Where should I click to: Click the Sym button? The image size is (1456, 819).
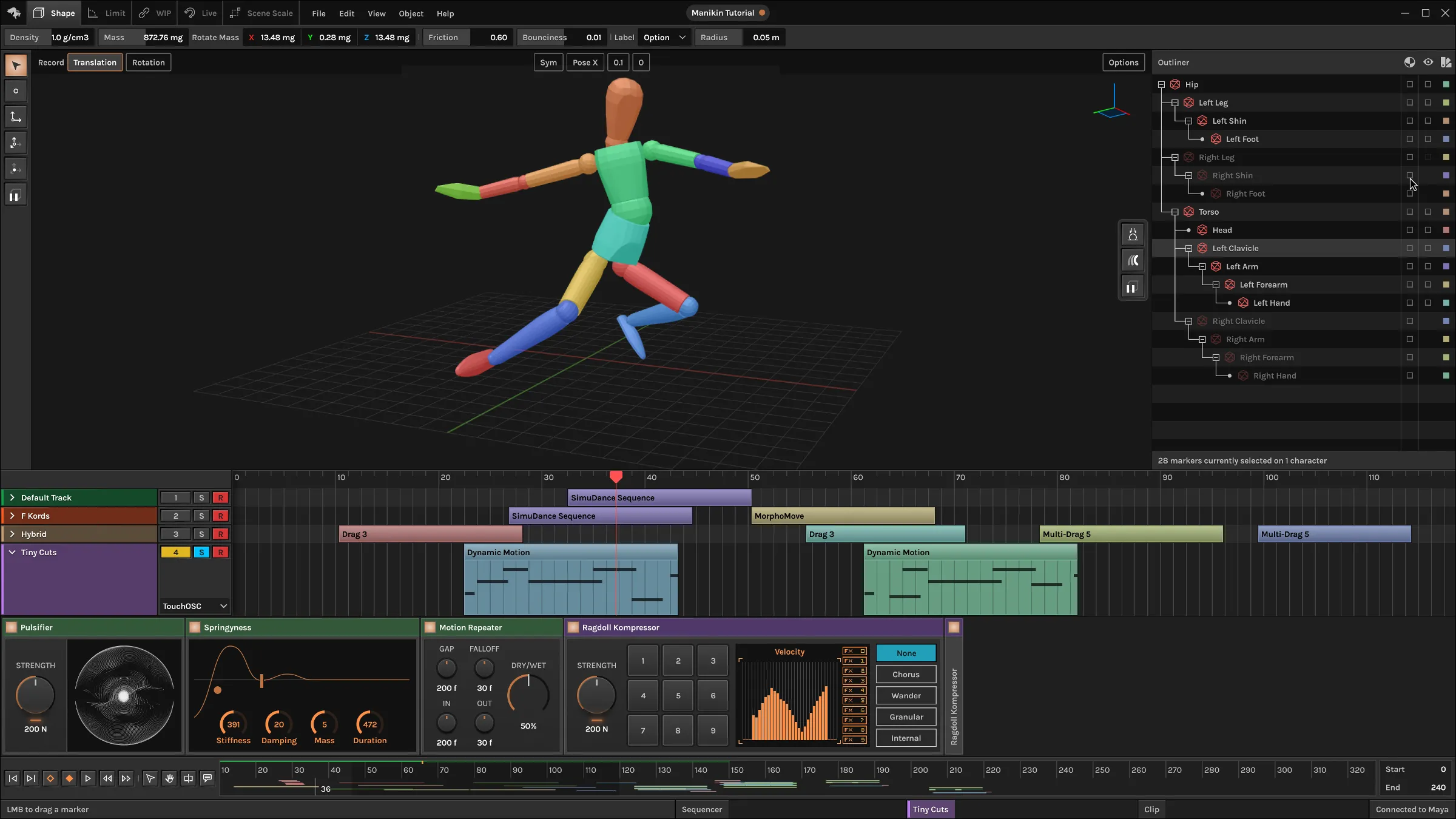click(x=548, y=62)
